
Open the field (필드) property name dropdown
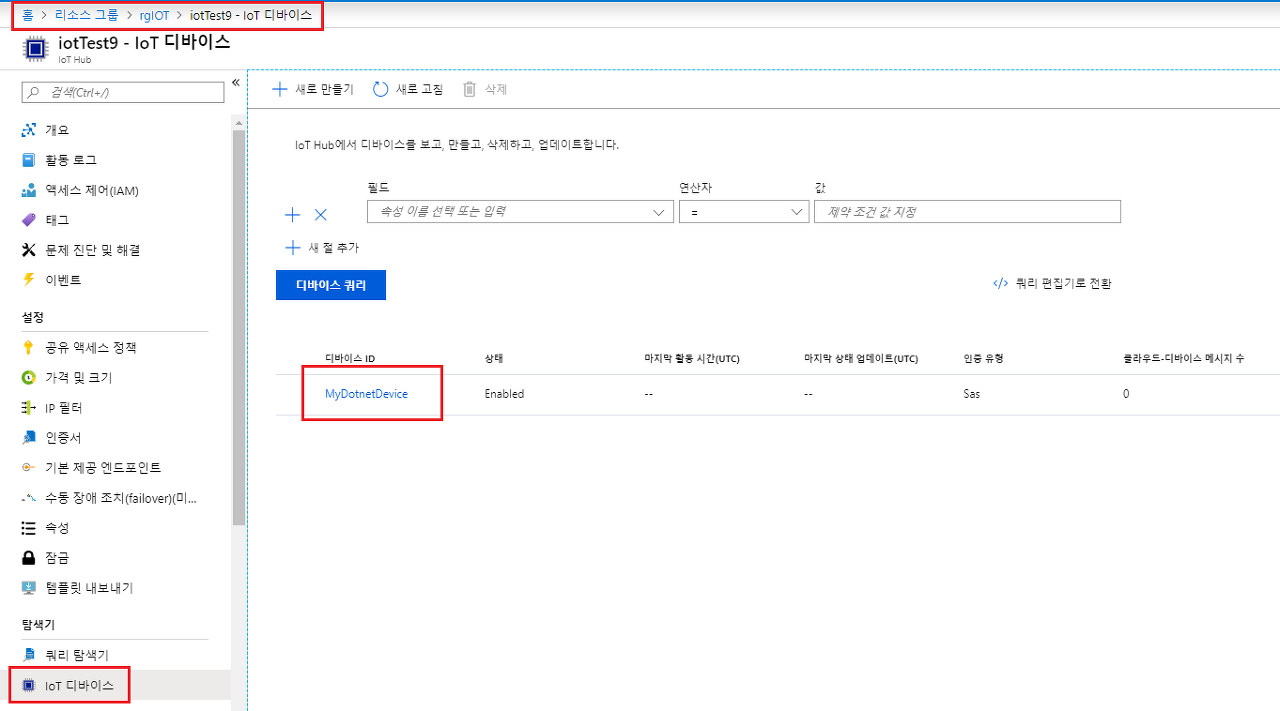pyautogui.click(x=520, y=212)
